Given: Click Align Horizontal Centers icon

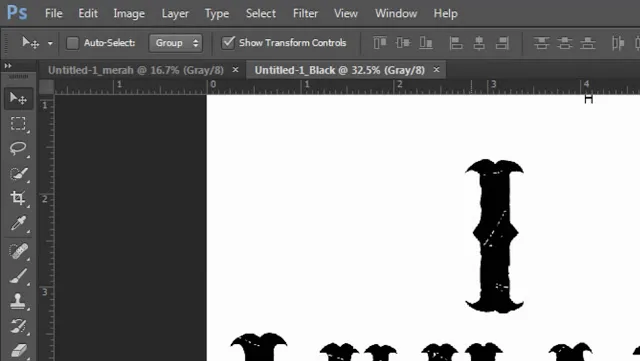Looking at the screenshot, I should click(x=479, y=42).
